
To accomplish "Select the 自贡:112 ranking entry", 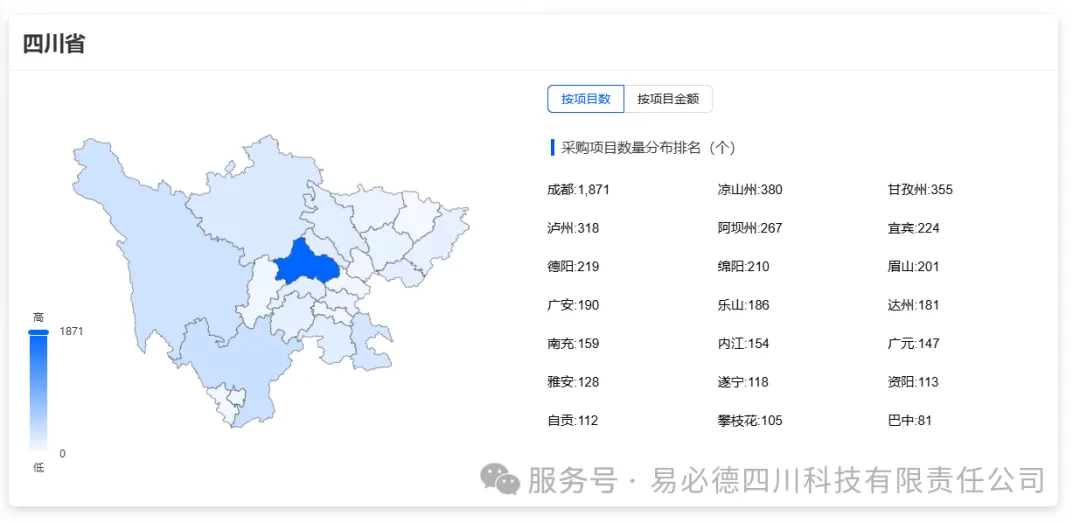I will point(572,420).
